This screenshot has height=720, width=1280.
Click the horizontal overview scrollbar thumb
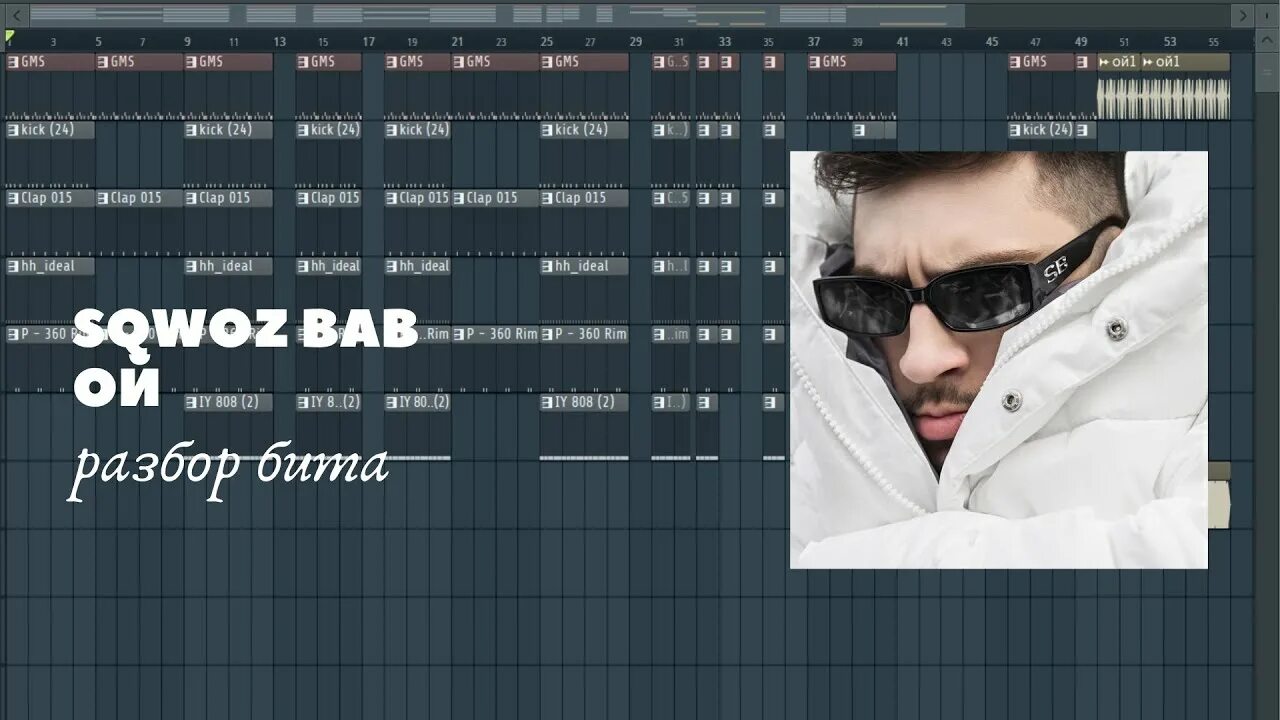[497, 15]
